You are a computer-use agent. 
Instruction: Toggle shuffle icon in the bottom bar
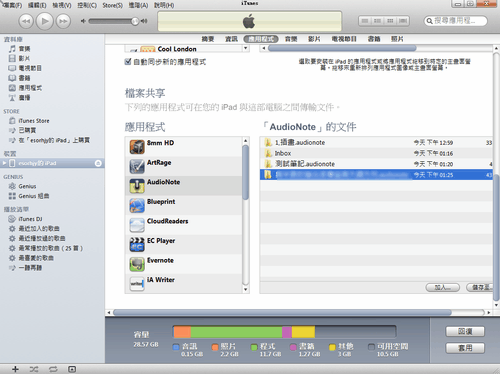point(34,369)
